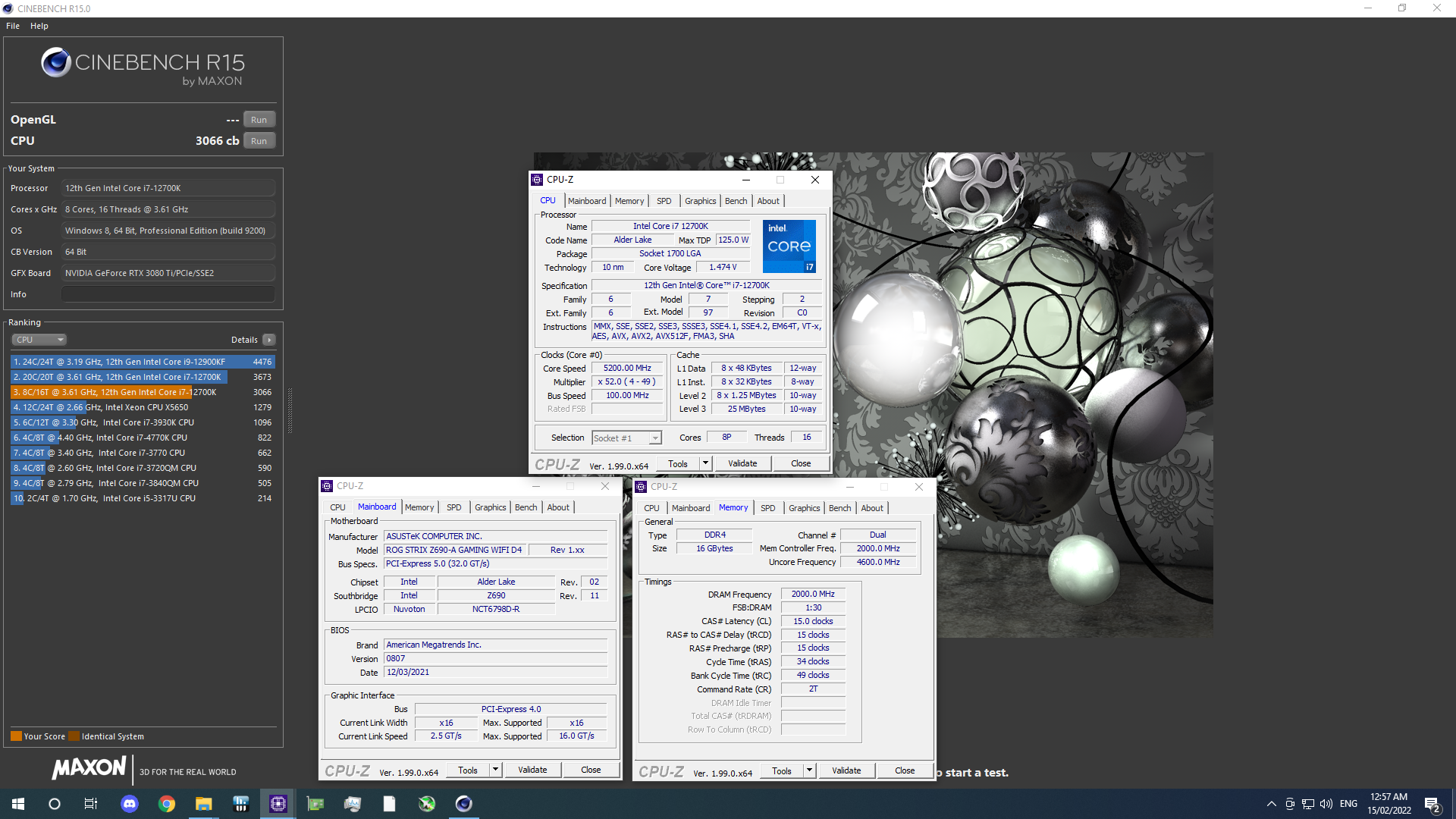Click Close button in top CPU-Z window
Image resolution: width=1456 pixels, height=819 pixels.
[x=801, y=464]
